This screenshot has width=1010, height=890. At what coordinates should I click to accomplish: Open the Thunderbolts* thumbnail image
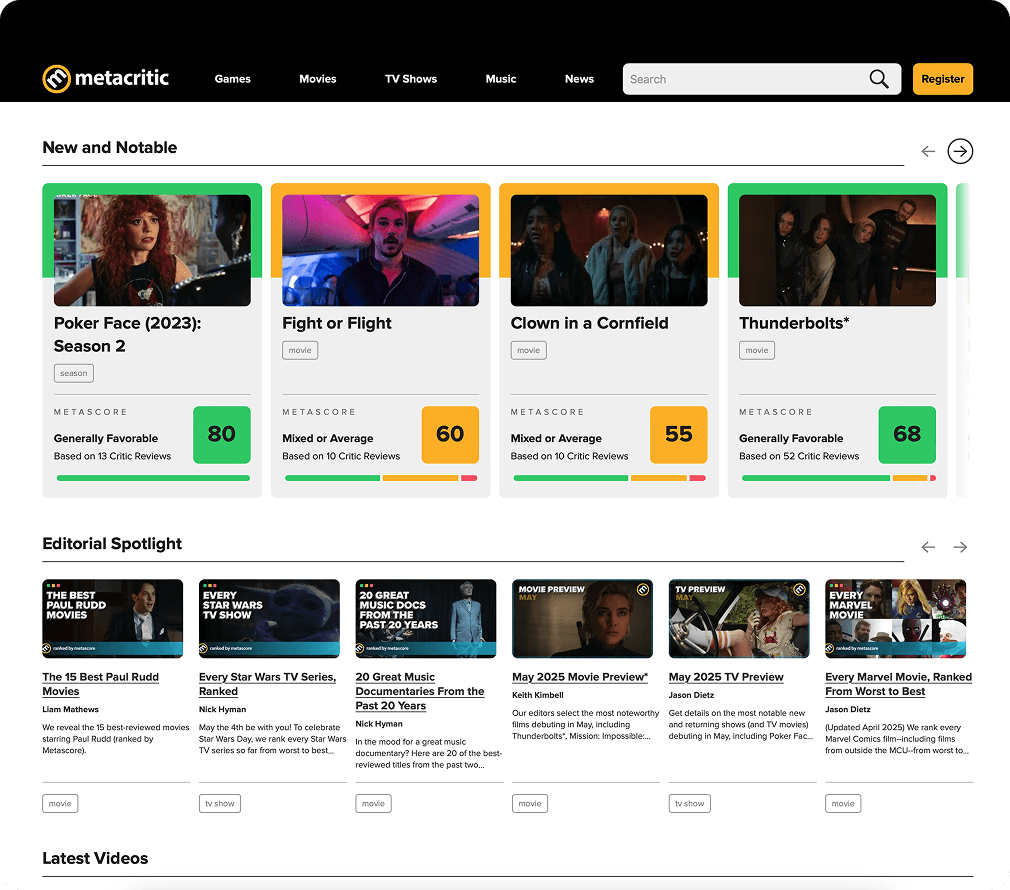837,250
